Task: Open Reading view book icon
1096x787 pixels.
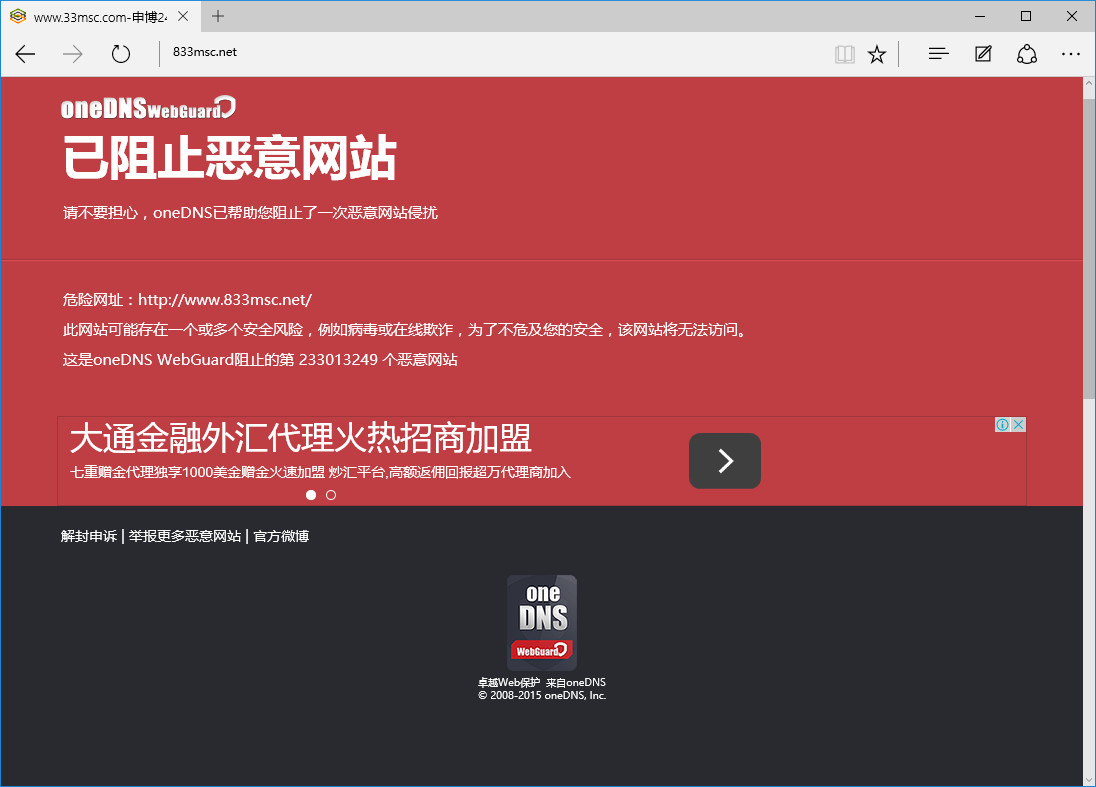Action: coord(844,54)
